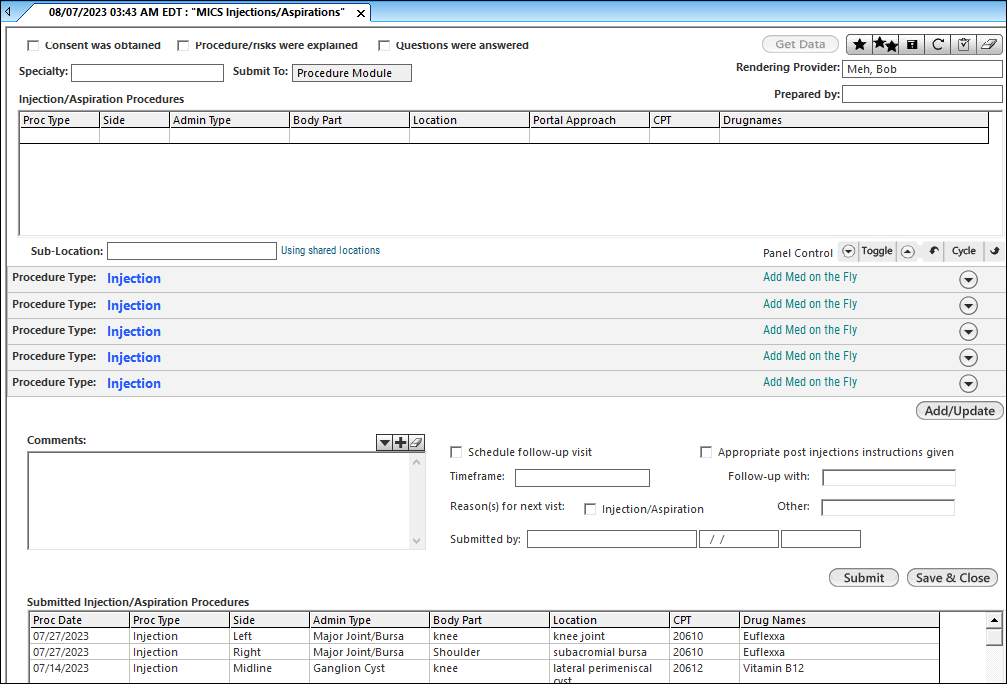1007x684 pixels.
Task: Click the single star favorite icon
Action: point(859,44)
